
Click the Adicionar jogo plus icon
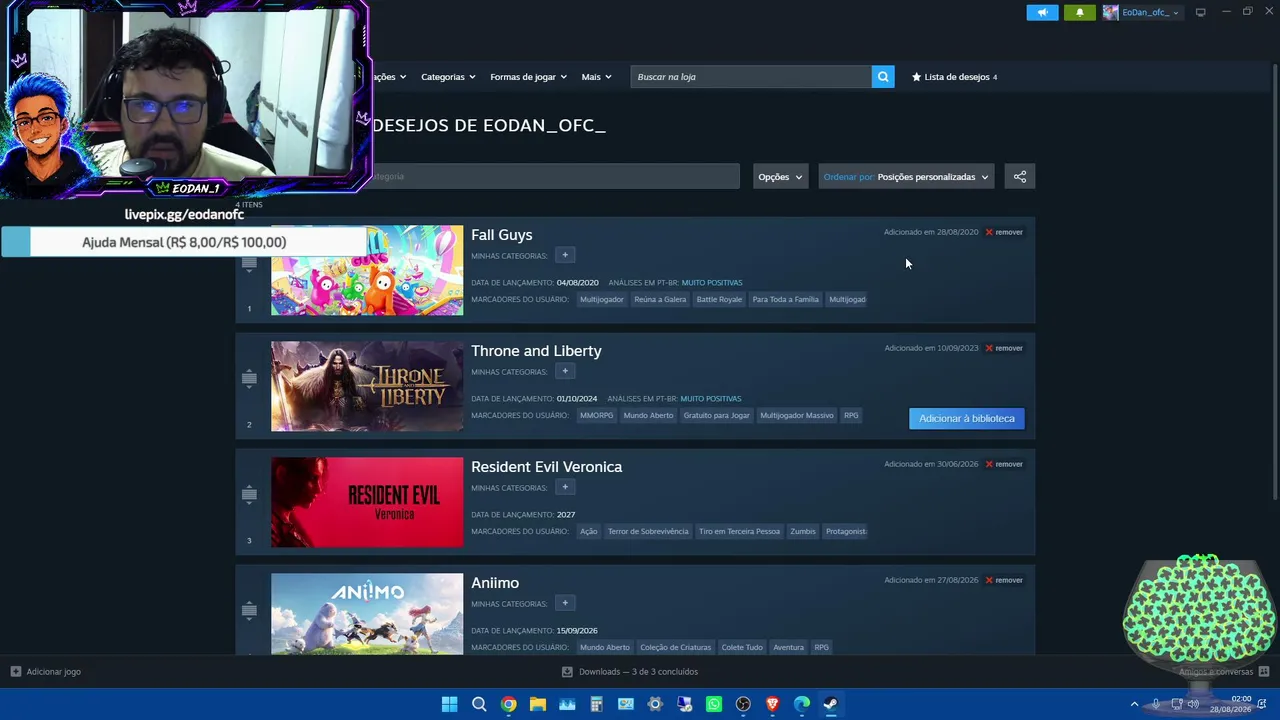pyautogui.click(x=15, y=672)
